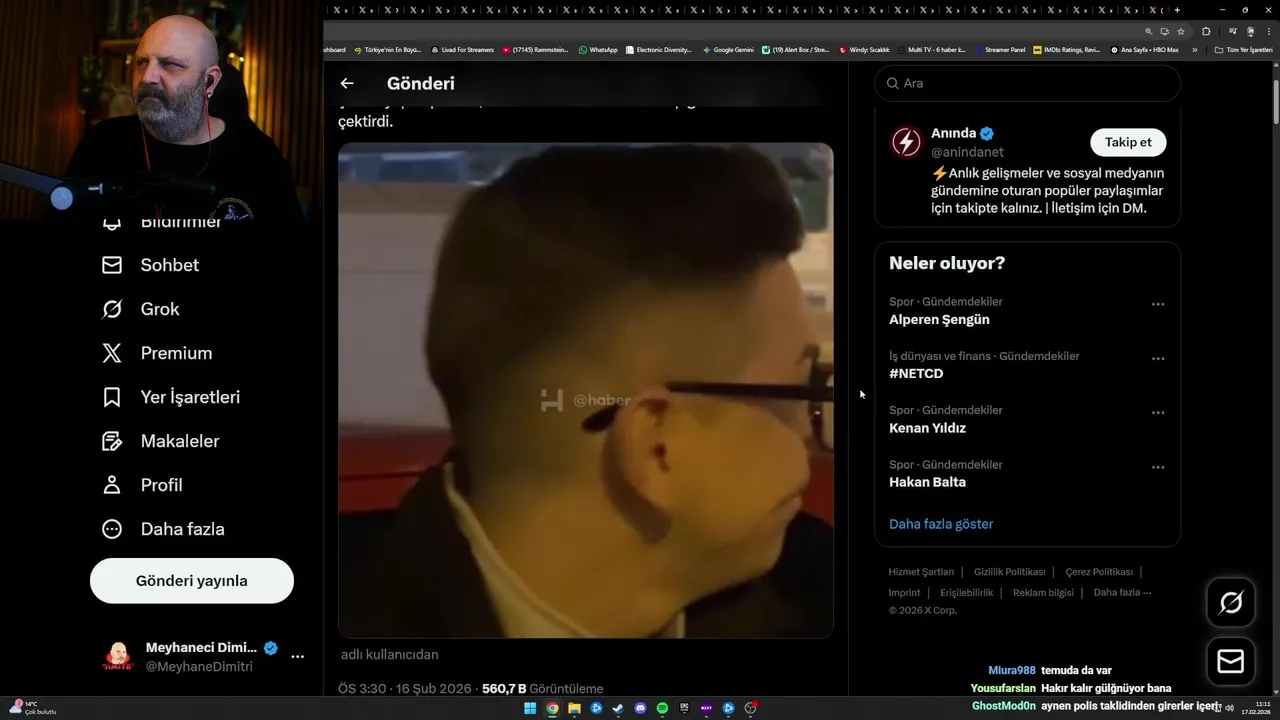
Task: Open IMDb Ratings bookmark
Action: tap(1066, 50)
